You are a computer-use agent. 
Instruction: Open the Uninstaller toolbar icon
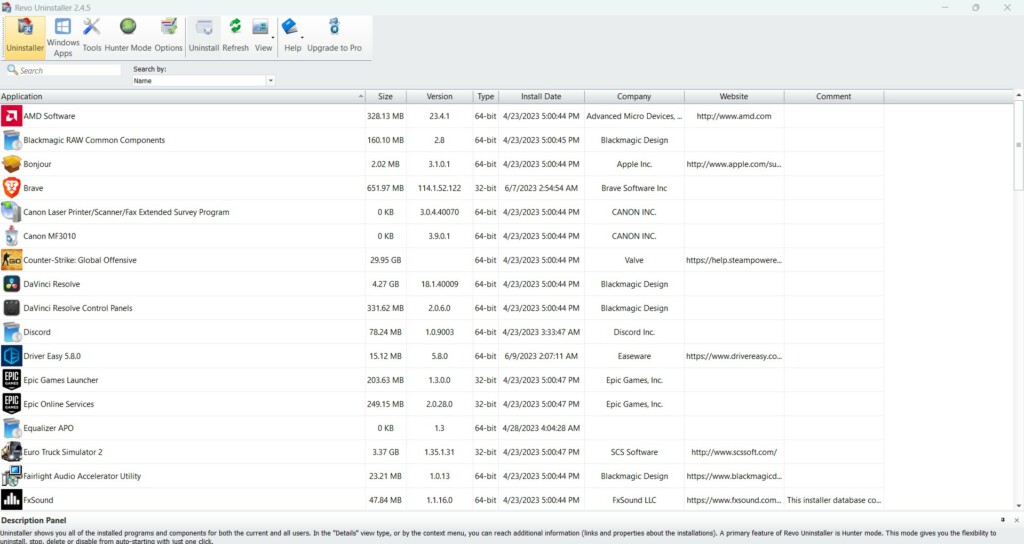point(24,35)
